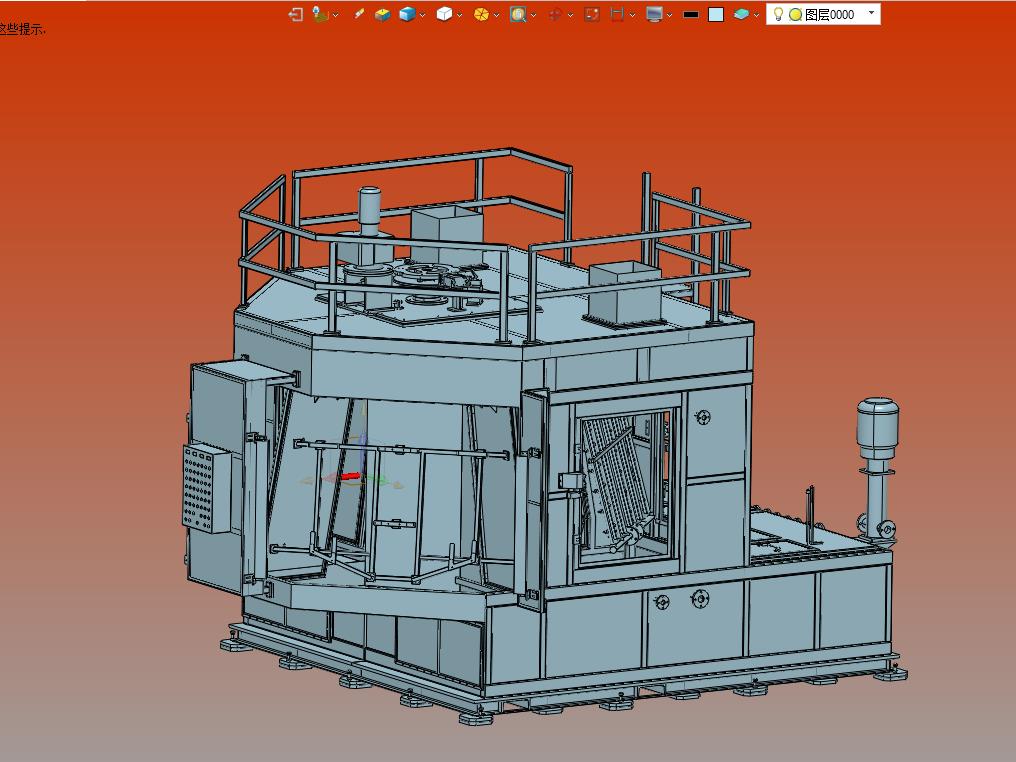
Task: Click the red arrow manipulator in the 3D model
Action: pos(350,476)
